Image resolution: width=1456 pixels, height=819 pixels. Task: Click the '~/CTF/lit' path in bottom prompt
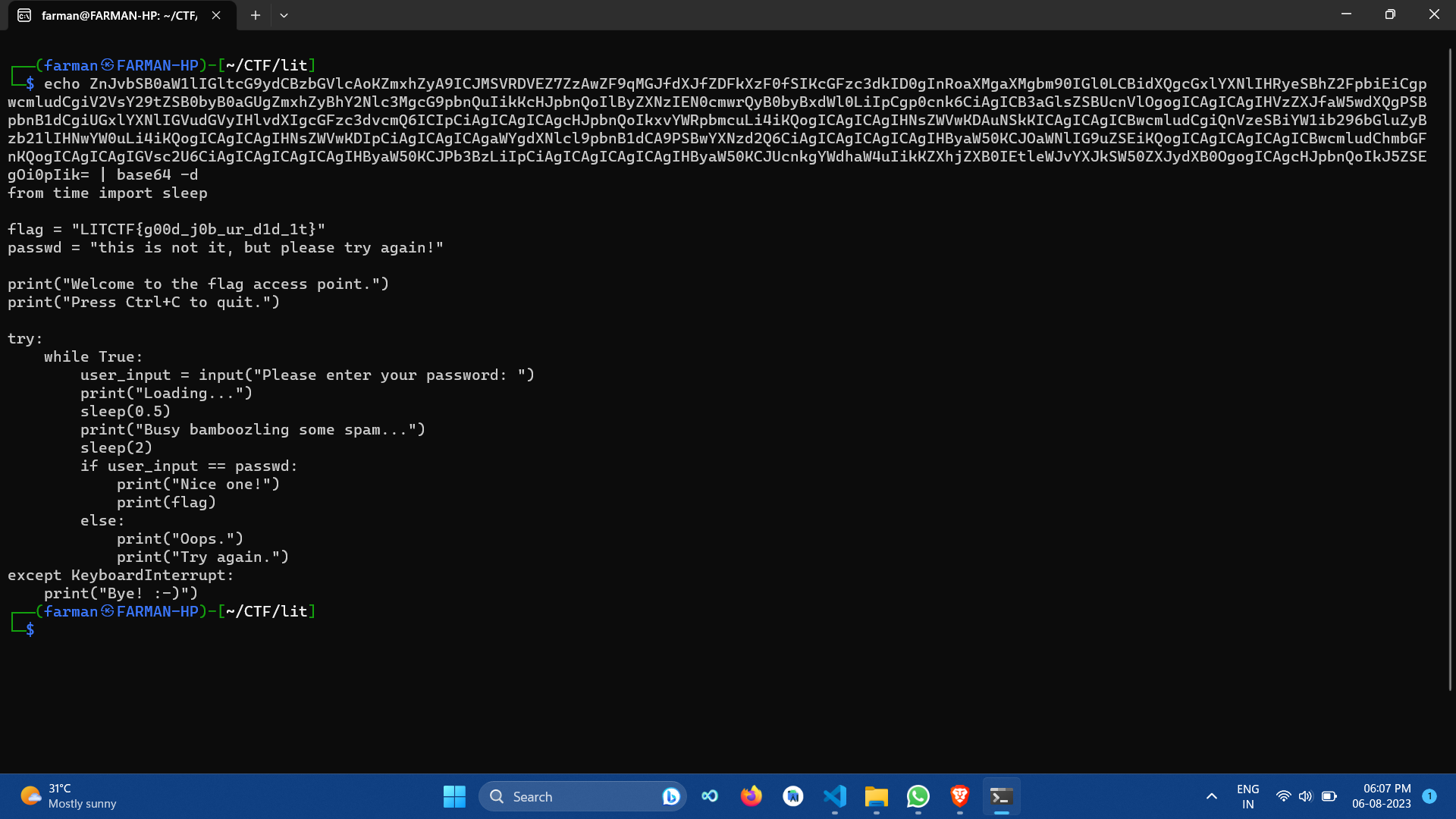267,611
